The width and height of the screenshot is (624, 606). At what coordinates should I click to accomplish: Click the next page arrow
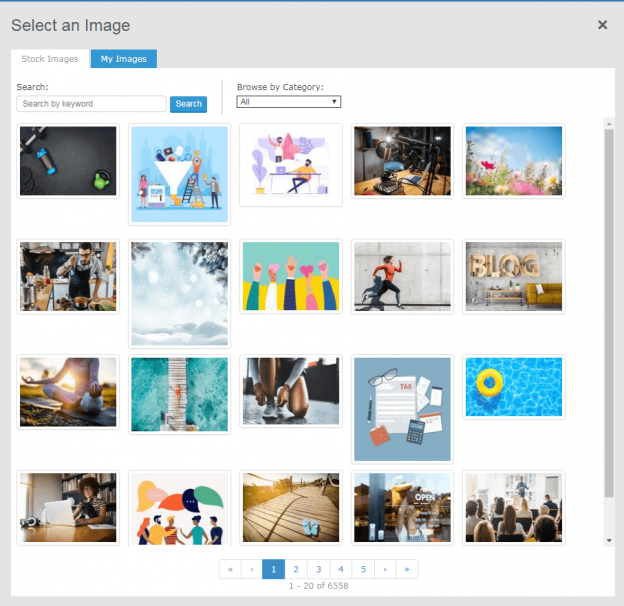coord(385,569)
